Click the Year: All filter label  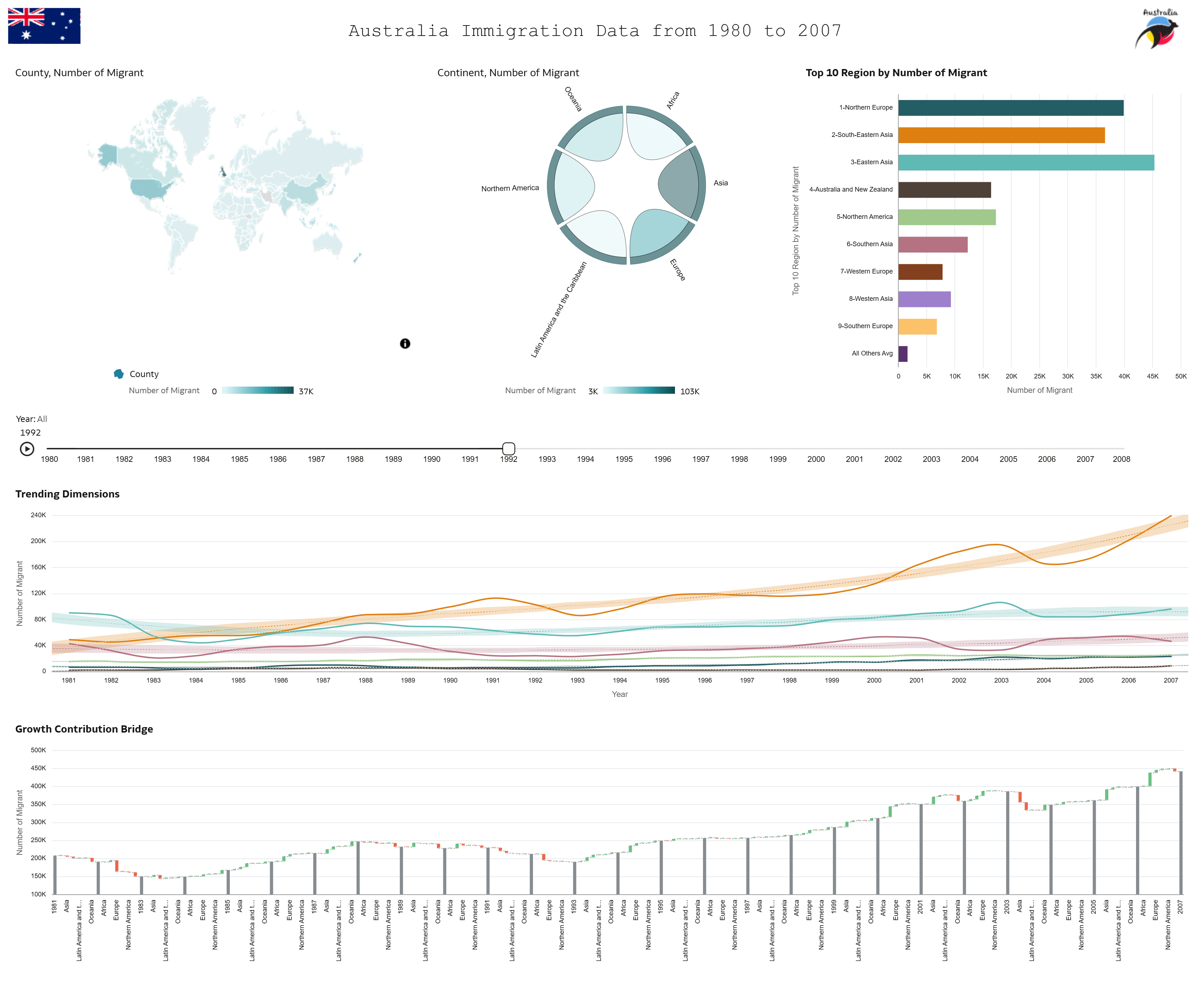pos(31,419)
